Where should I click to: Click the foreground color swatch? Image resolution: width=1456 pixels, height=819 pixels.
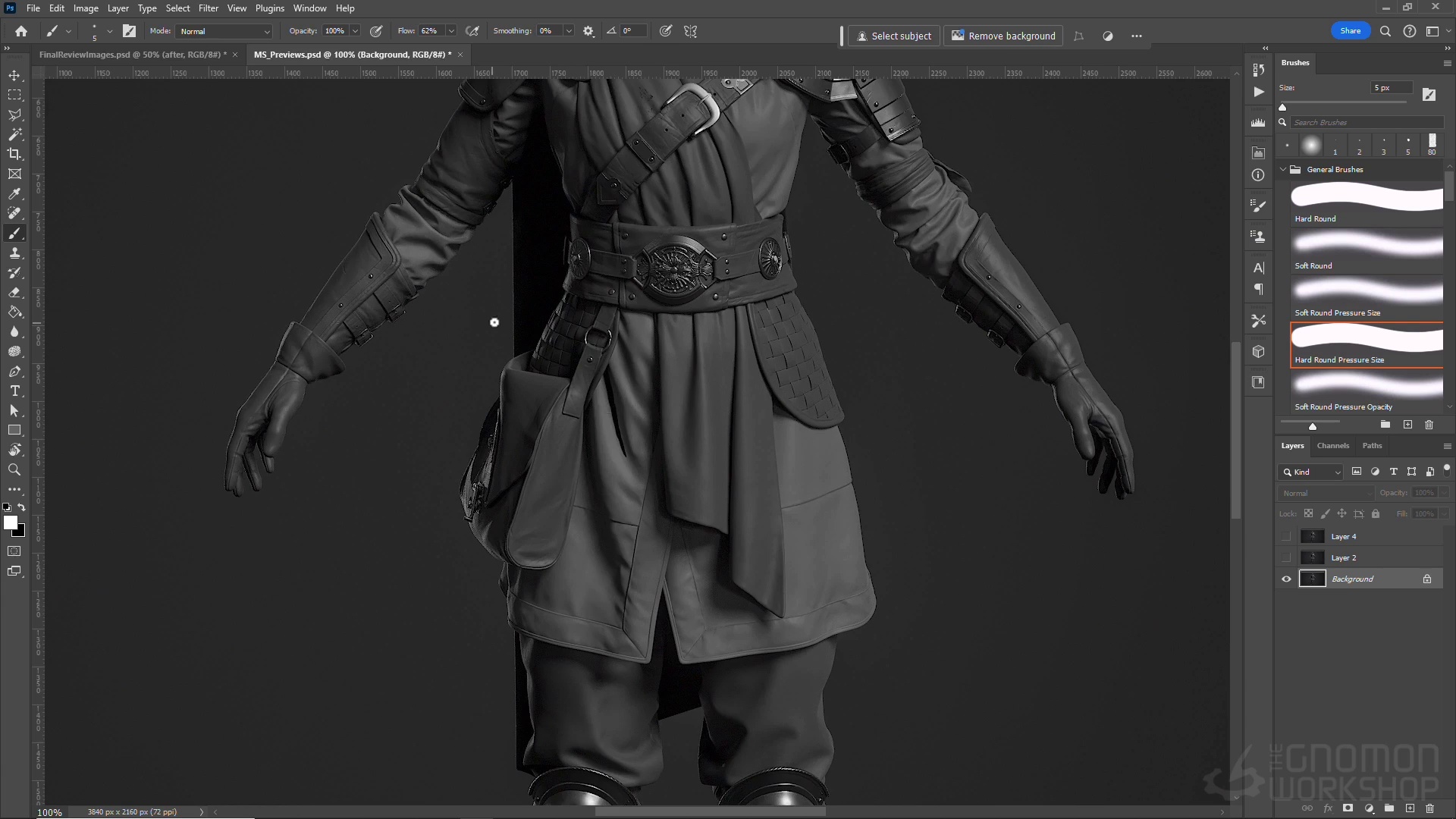pyautogui.click(x=11, y=522)
